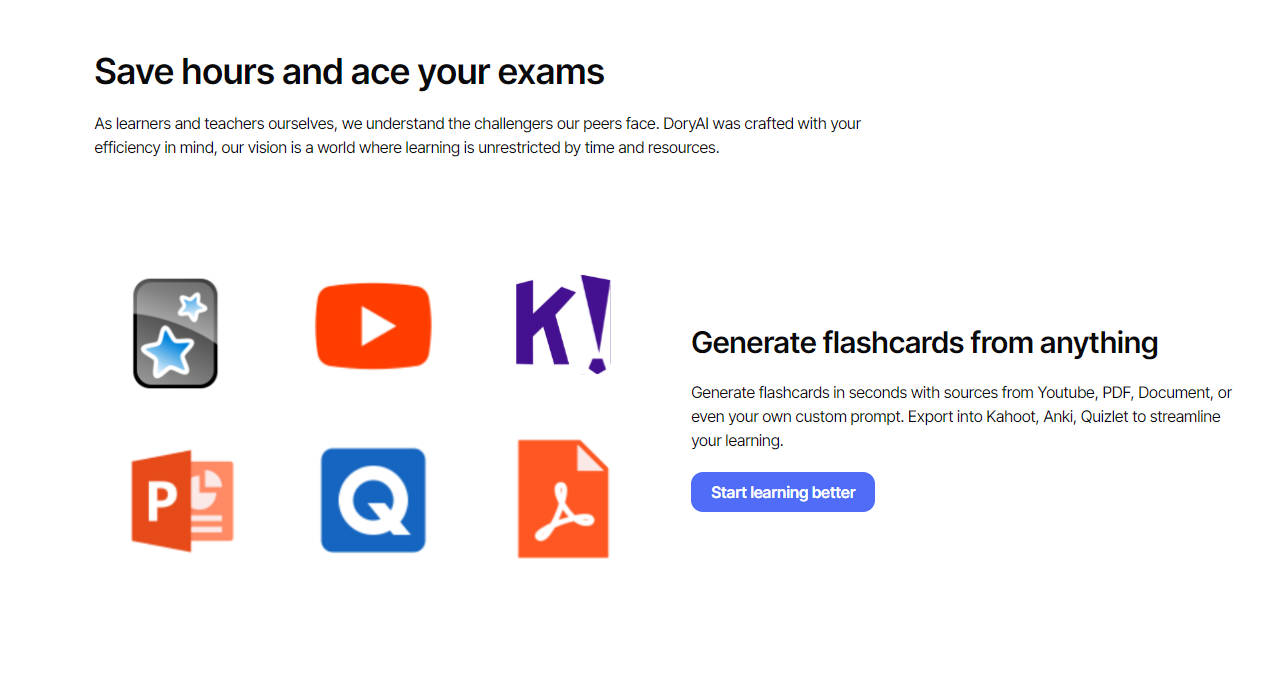Click "PDF" in the flashcards description
The image size is (1261, 675).
tap(1115, 392)
